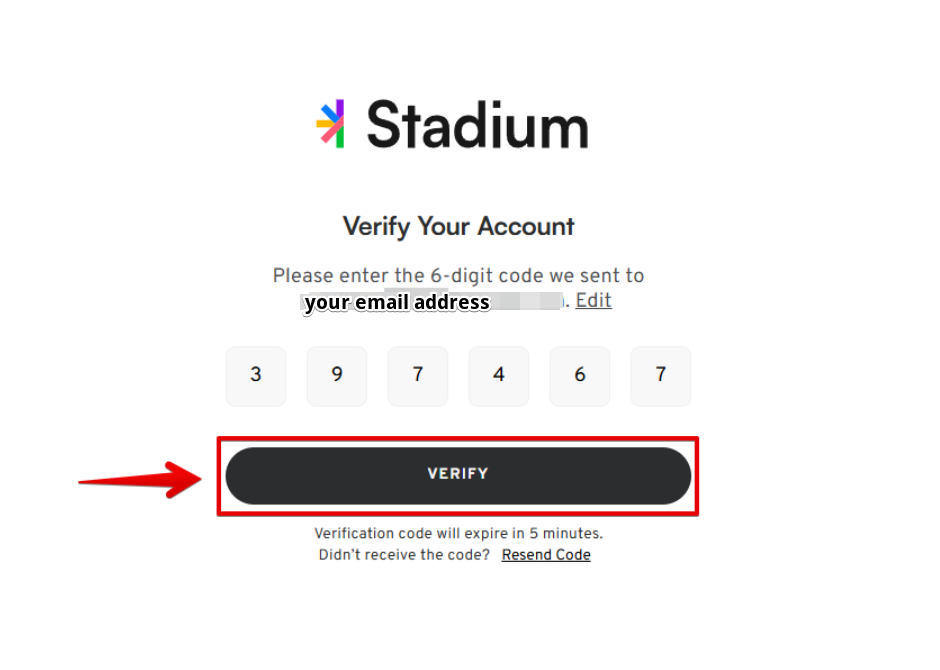
Task: Resend Code via the underlined link
Action: coord(546,555)
